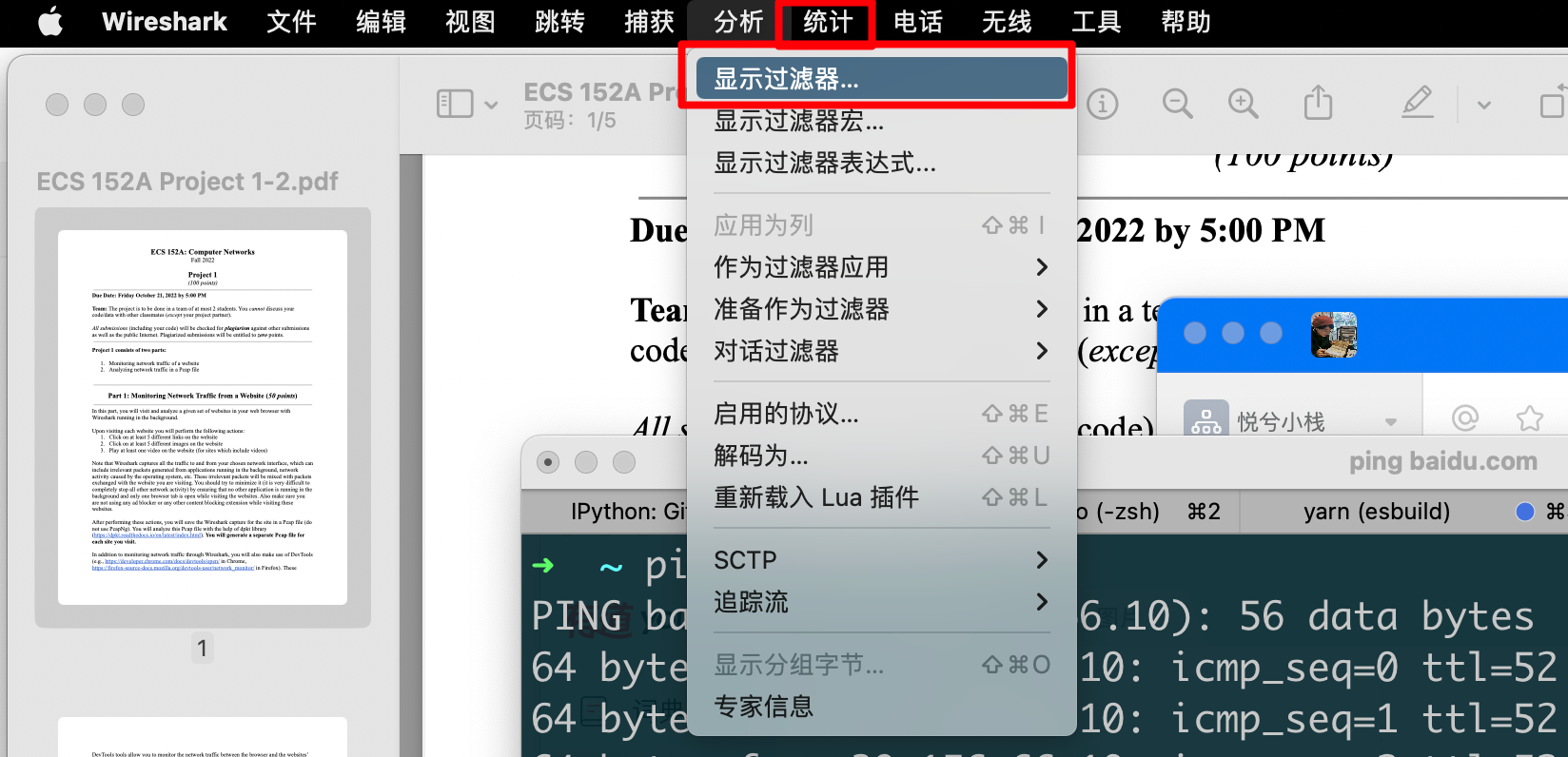Choose 显示过滤器… from the 分析 menu
This screenshot has width=1568, height=757.
pos(882,79)
